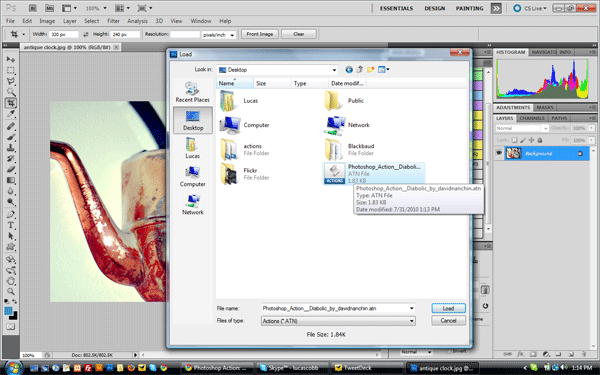Select the Photoshop_Action__Diaboli ATN file
Viewport: 600px width, 375px height.
coord(374,173)
